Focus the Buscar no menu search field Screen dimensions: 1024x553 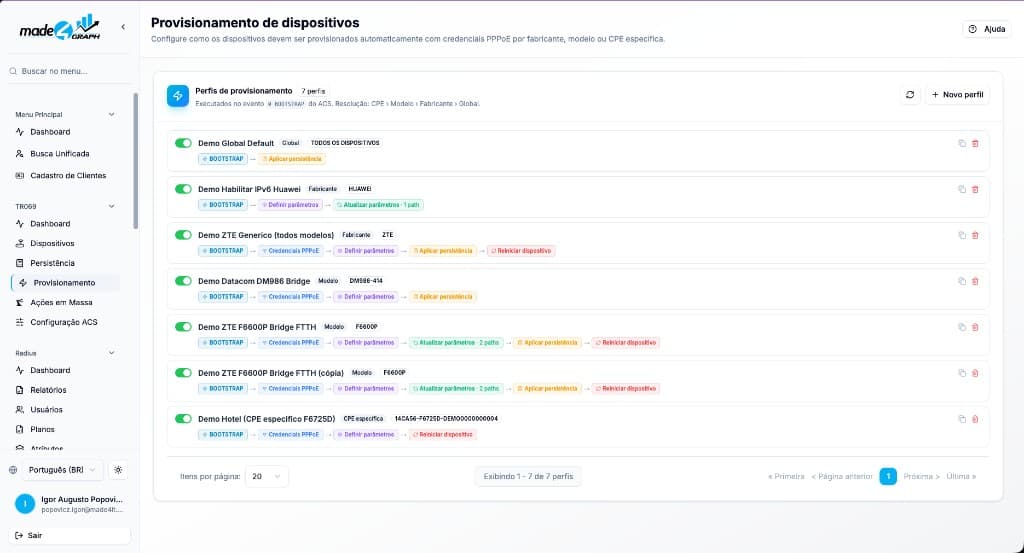click(69, 71)
